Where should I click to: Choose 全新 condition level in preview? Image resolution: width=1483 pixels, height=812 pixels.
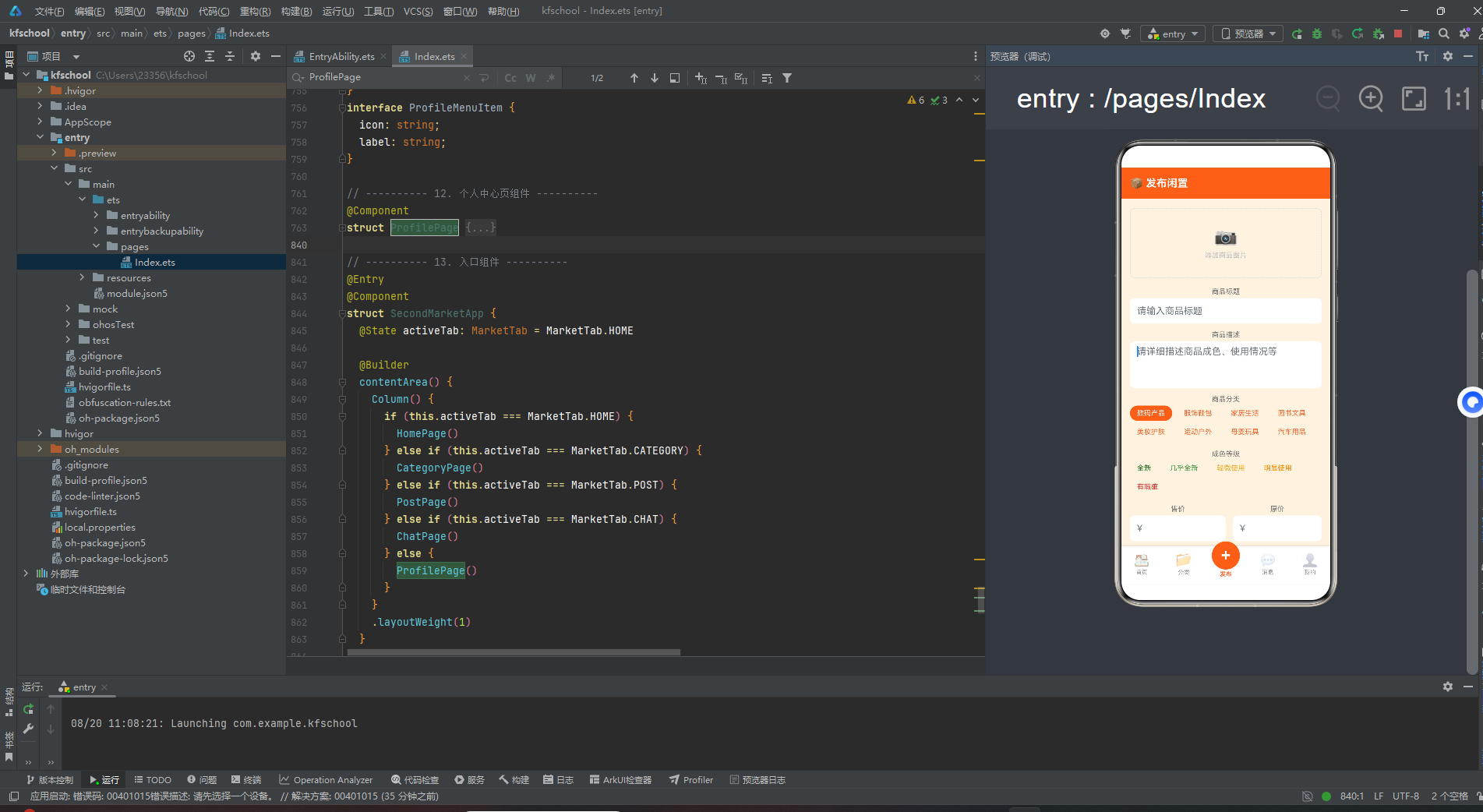(1144, 468)
